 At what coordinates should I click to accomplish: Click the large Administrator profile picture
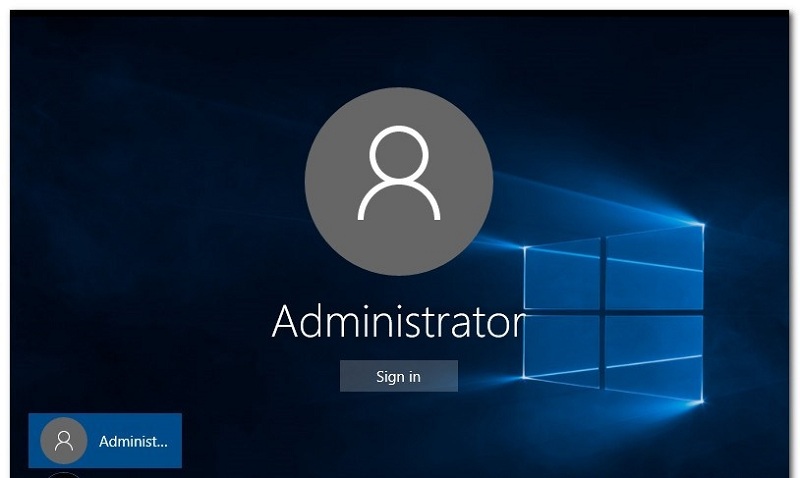(x=398, y=181)
